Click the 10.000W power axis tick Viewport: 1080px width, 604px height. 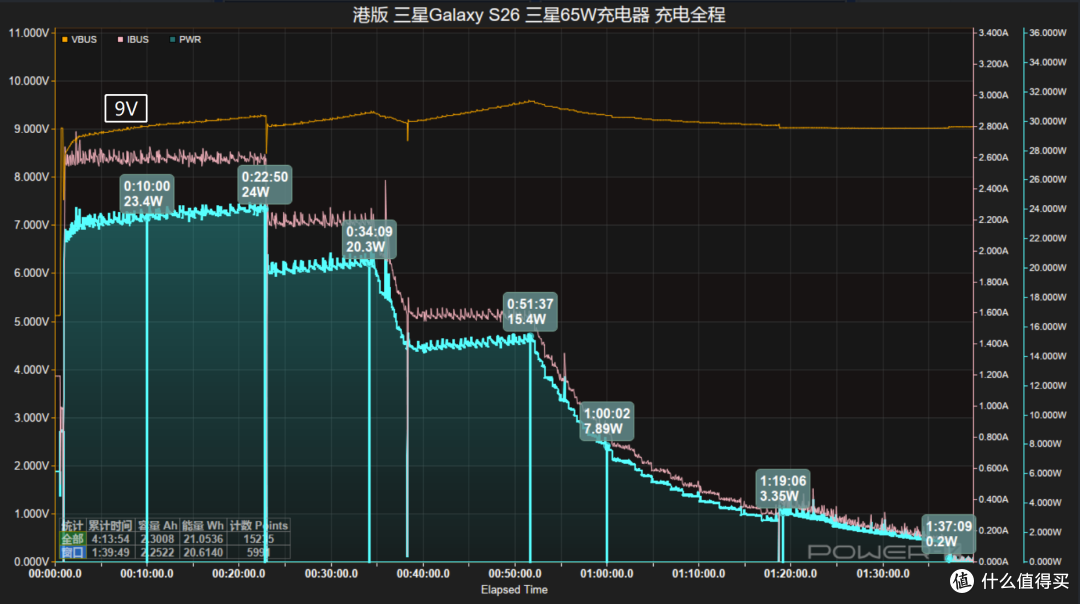tap(1048, 415)
